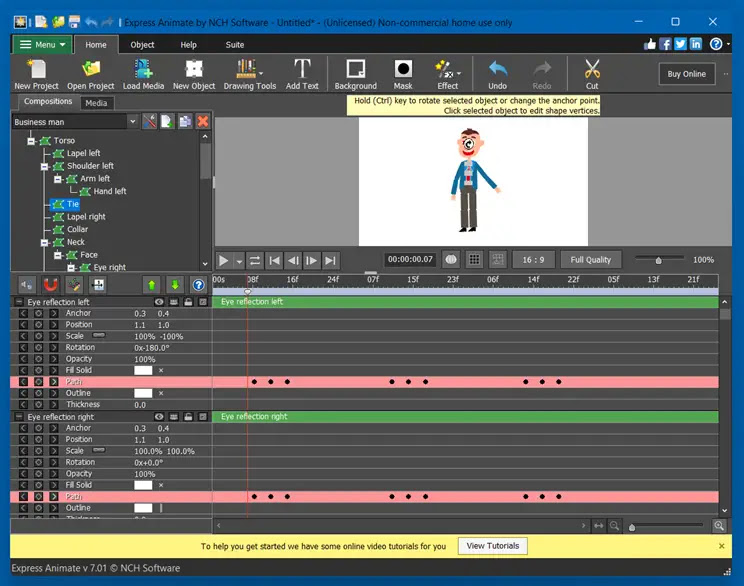
Task: Switch to the Media tab
Action: pyautogui.click(x=96, y=103)
